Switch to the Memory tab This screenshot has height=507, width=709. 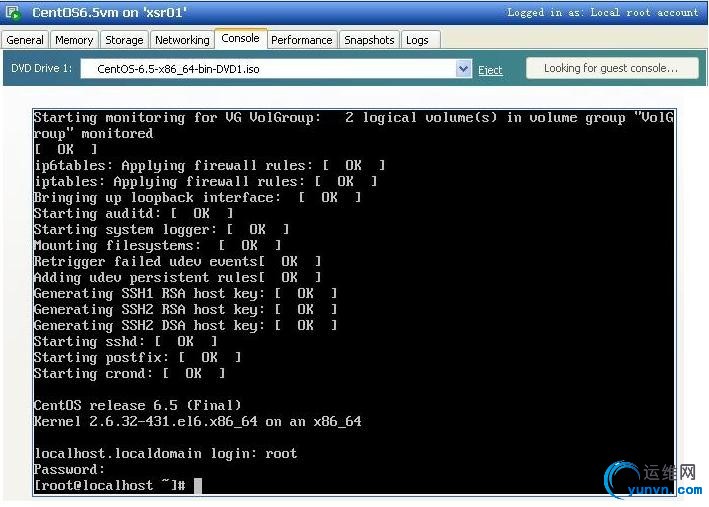(x=74, y=40)
